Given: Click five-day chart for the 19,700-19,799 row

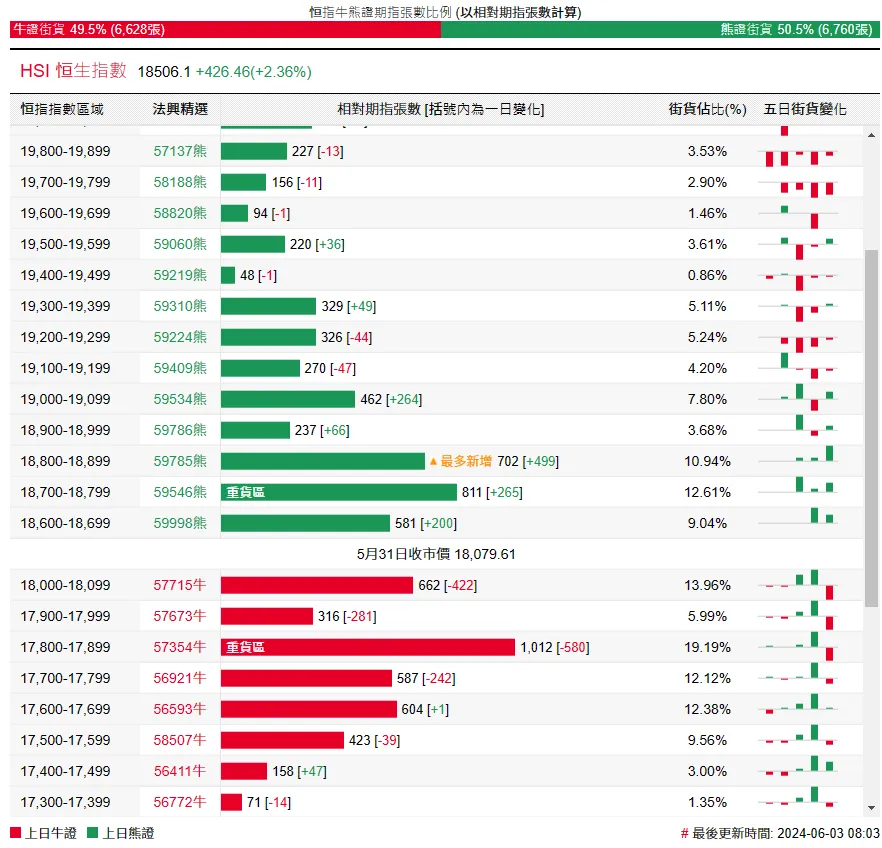Looking at the screenshot, I should coord(807,183).
